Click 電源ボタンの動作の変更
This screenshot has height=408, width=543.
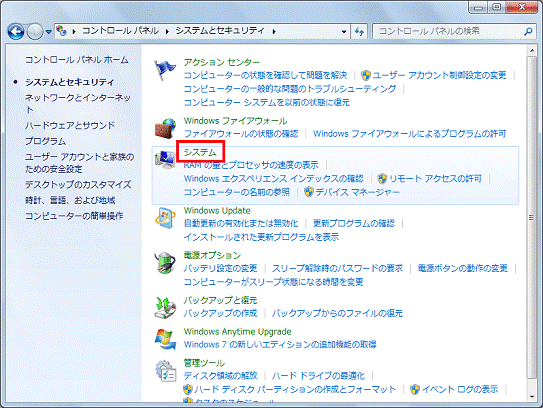point(463,268)
